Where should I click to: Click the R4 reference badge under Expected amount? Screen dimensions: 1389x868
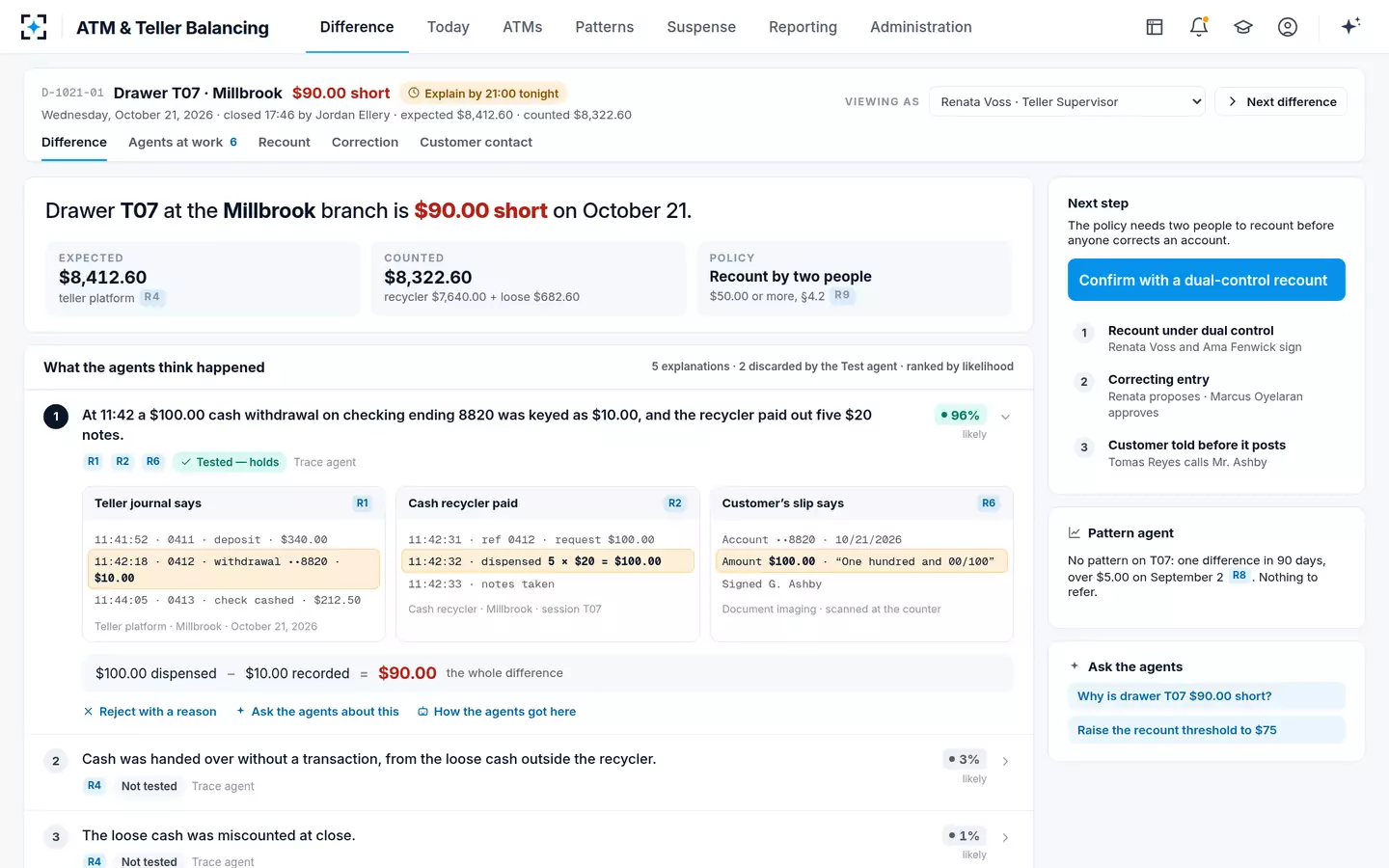pos(152,297)
